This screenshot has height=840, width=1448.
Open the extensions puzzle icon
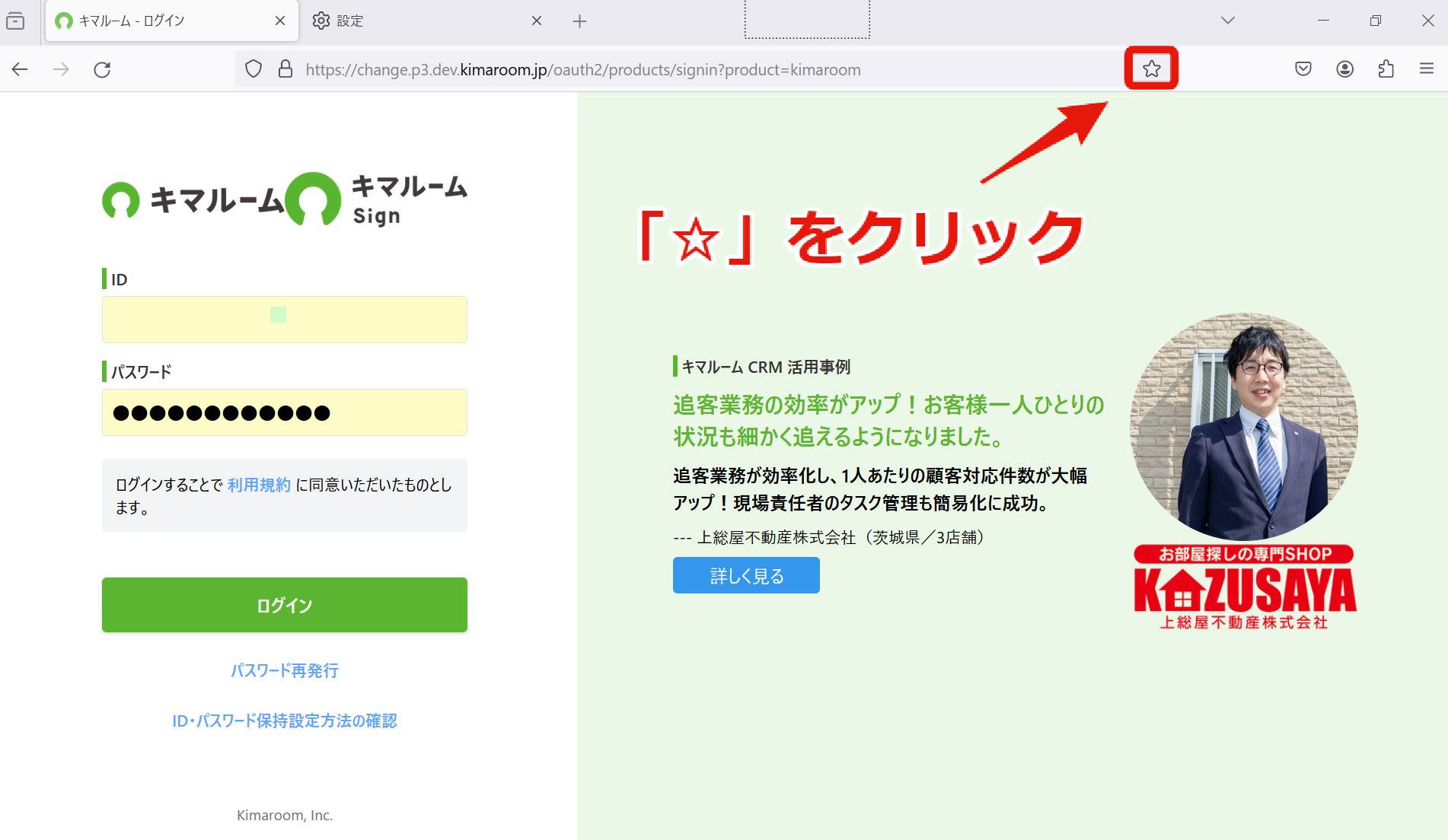pyautogui.click(x=1386, y=69)
